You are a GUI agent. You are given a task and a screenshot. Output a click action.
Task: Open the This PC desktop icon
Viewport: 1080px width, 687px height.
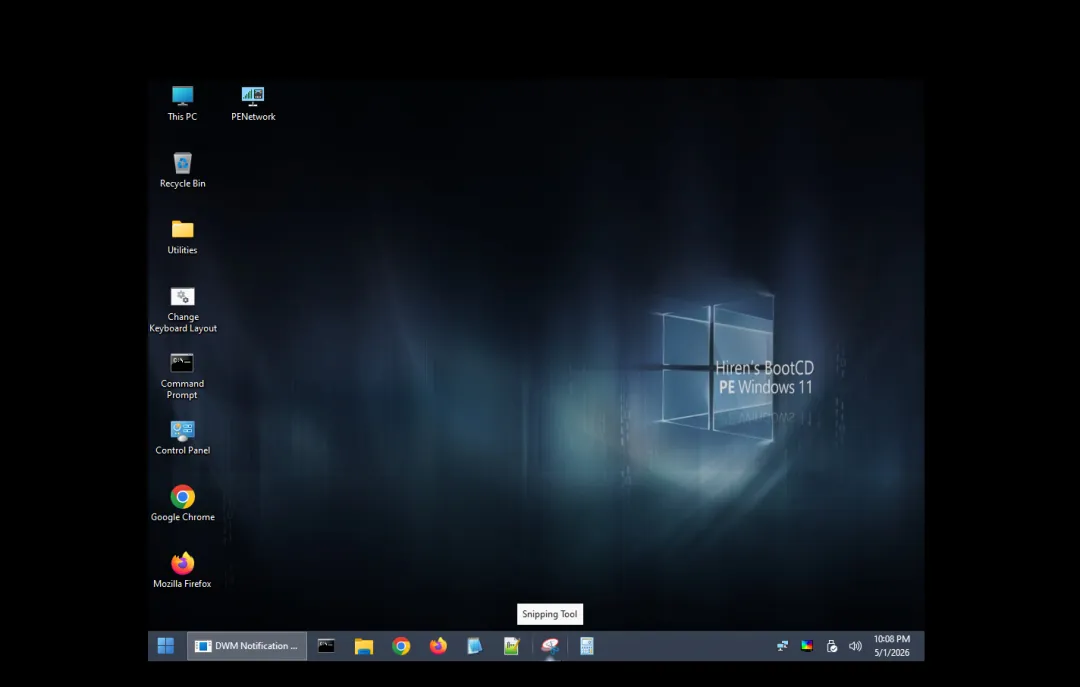click(x=183, y=103)
